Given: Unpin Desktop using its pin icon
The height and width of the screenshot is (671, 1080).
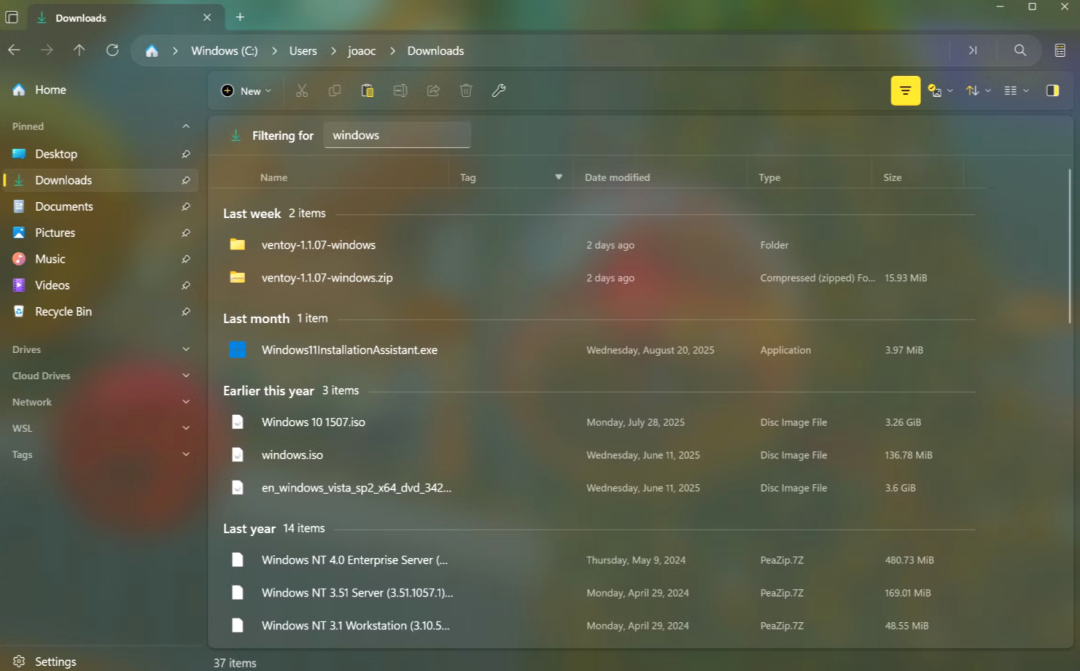Looking at the screenshot, I should click(185, 154).
